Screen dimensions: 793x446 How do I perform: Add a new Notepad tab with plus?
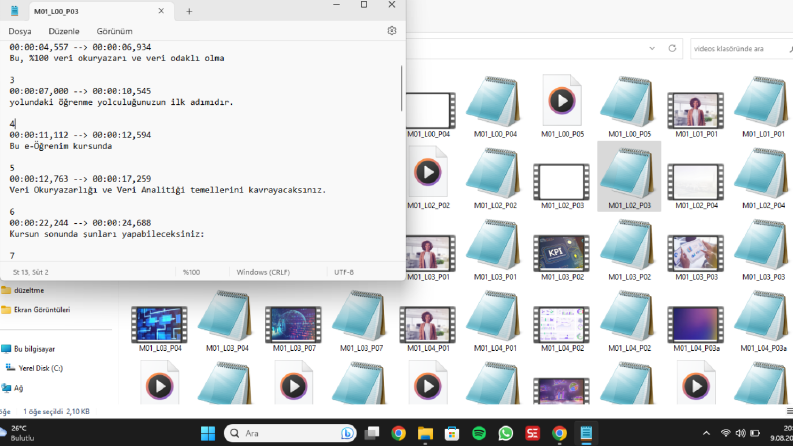coord(189,11)
